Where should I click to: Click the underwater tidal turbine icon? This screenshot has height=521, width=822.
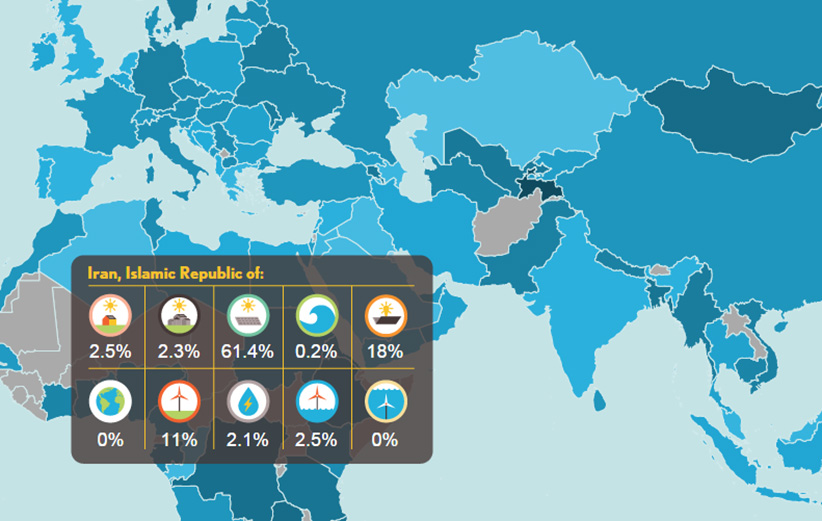pos(386,401)
